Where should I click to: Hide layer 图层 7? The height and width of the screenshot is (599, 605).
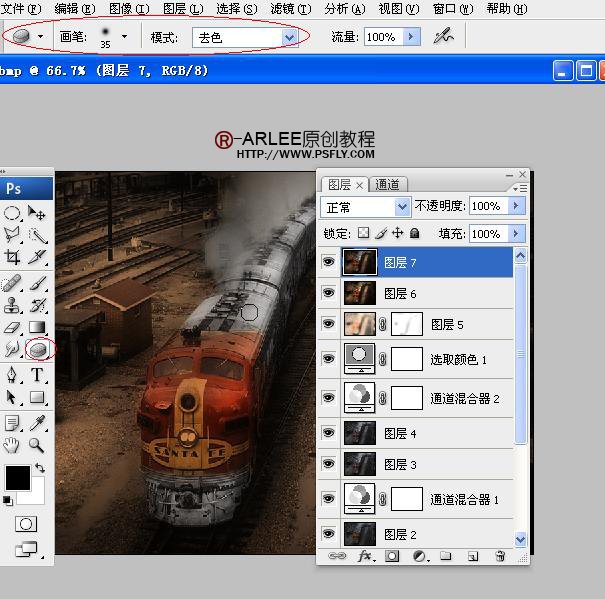[328, 262]
